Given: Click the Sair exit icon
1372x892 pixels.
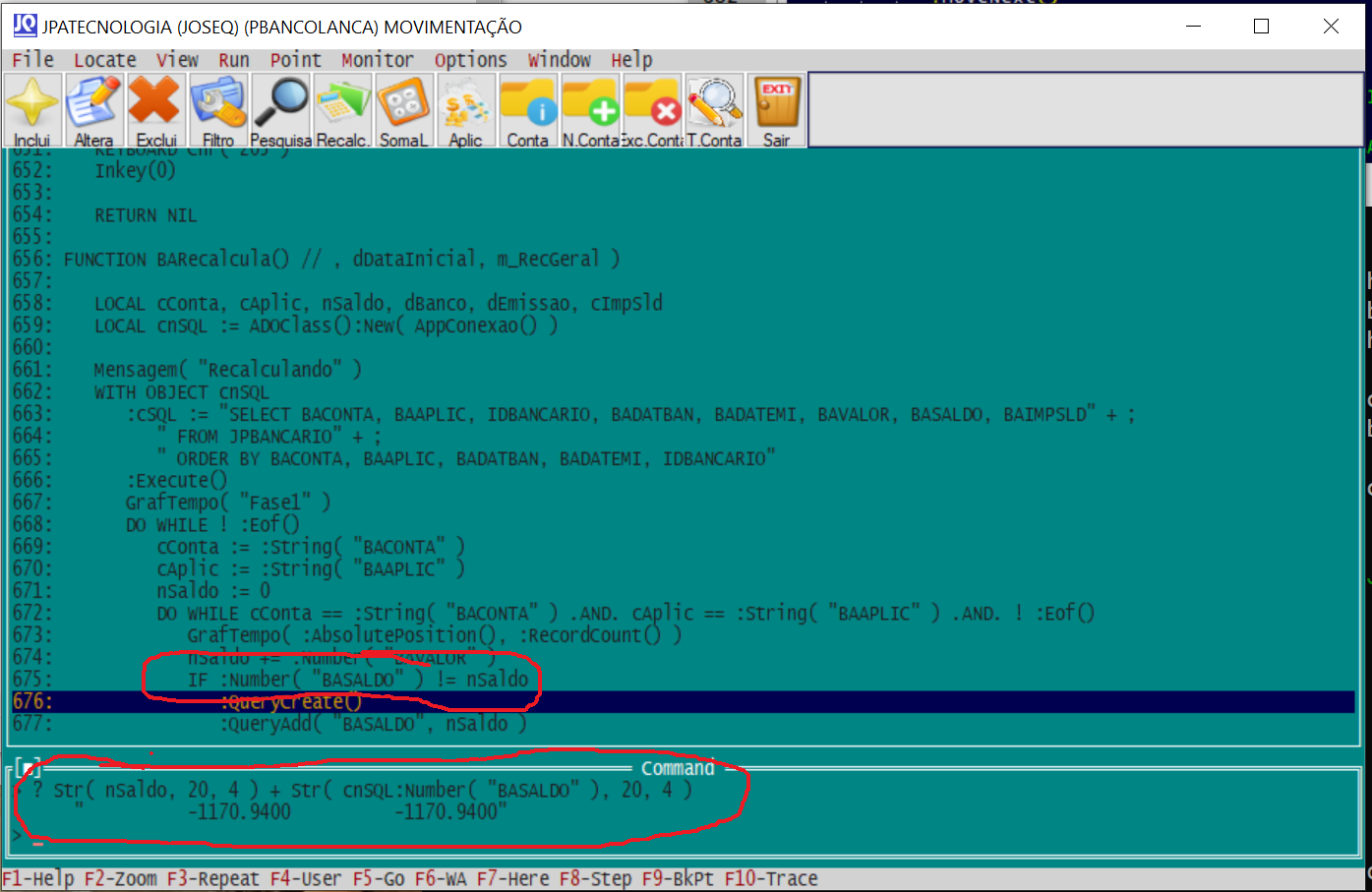Looking at the screenshot, I should point(777,111).
